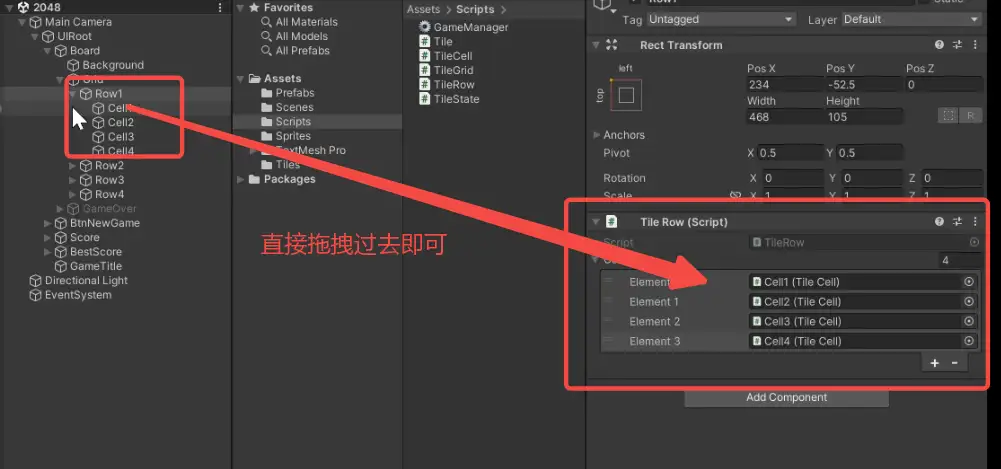Open the 2048 scene options menu

220,8
